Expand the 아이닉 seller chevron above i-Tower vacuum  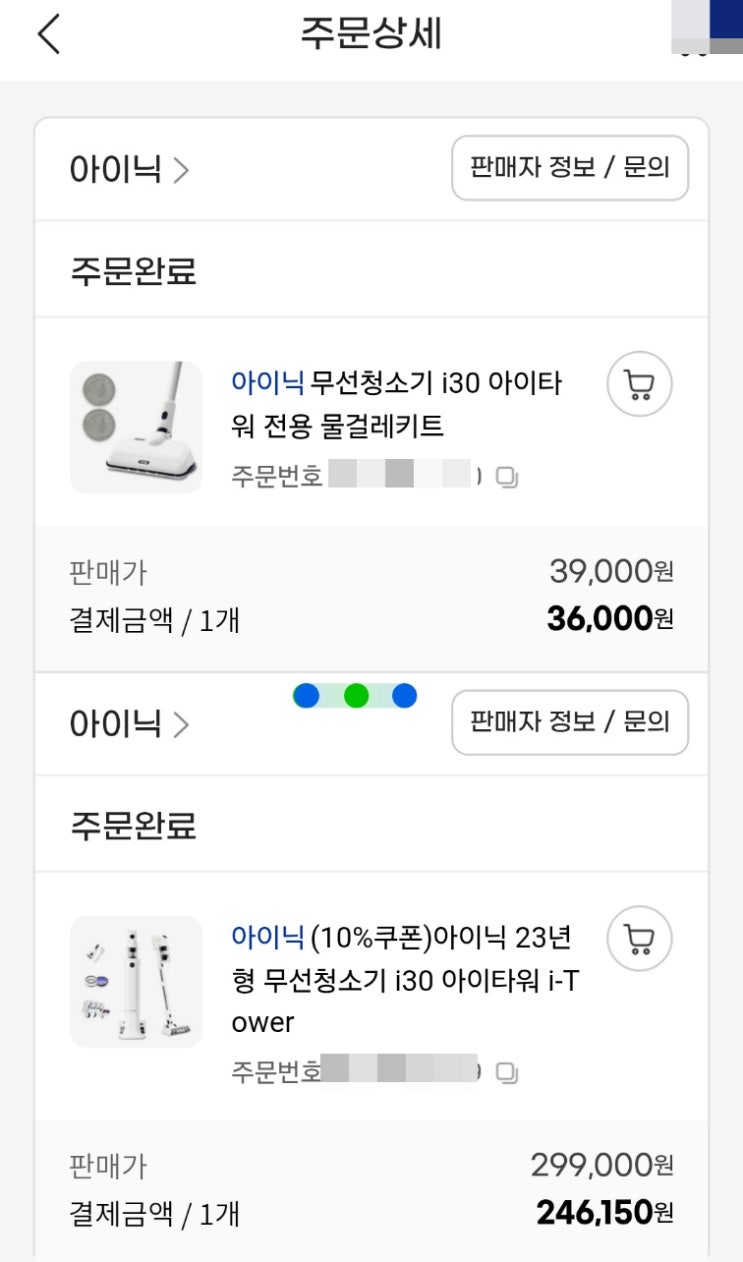point(180,724)
